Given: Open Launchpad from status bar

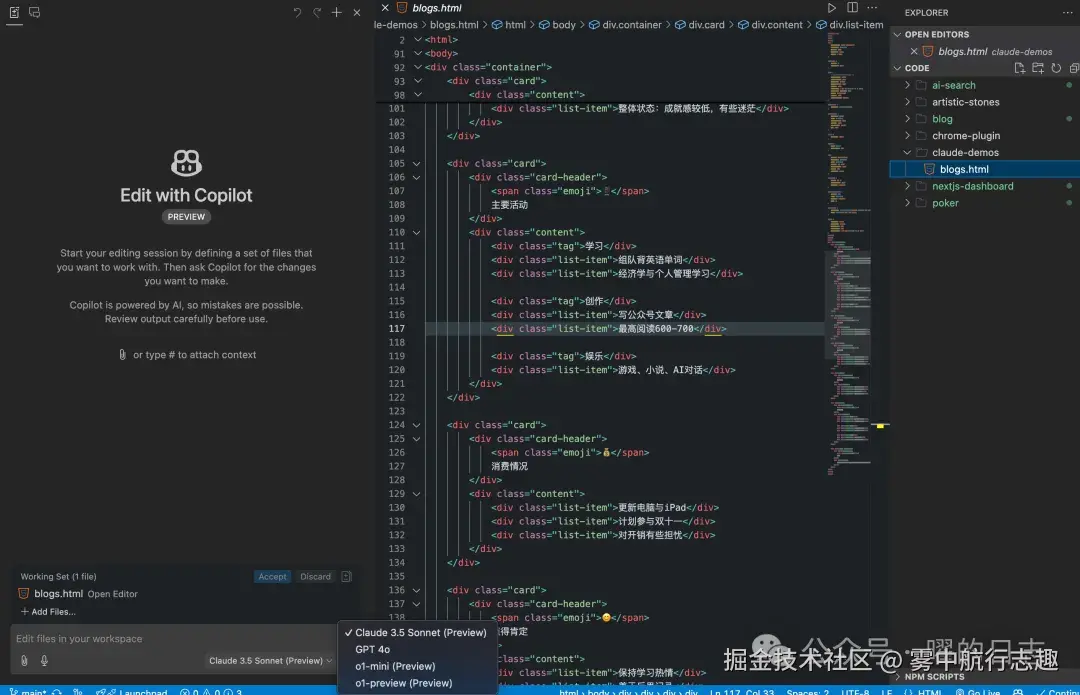Looking at the screenshot, I should 136,691.
